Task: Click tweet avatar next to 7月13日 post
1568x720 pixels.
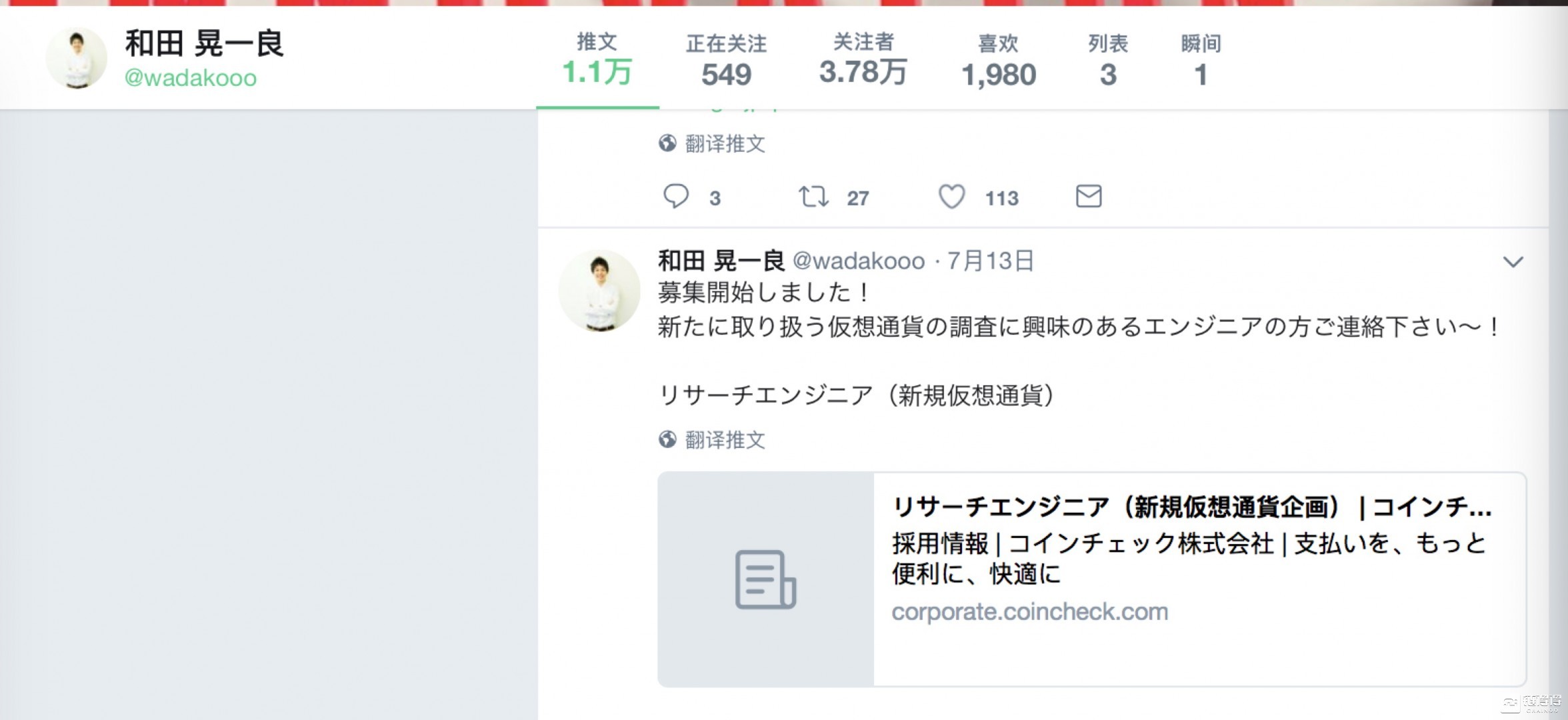Action: (599, 291)
